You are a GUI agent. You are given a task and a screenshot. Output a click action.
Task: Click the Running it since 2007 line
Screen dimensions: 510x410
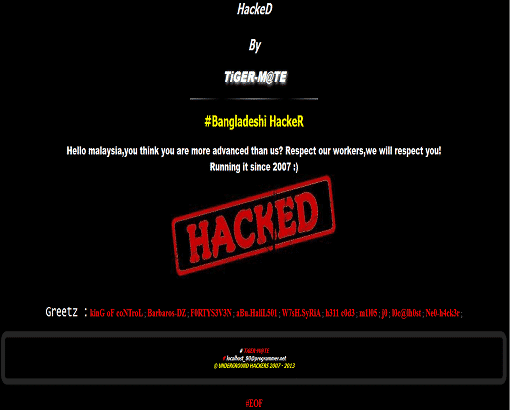[254, 167]
